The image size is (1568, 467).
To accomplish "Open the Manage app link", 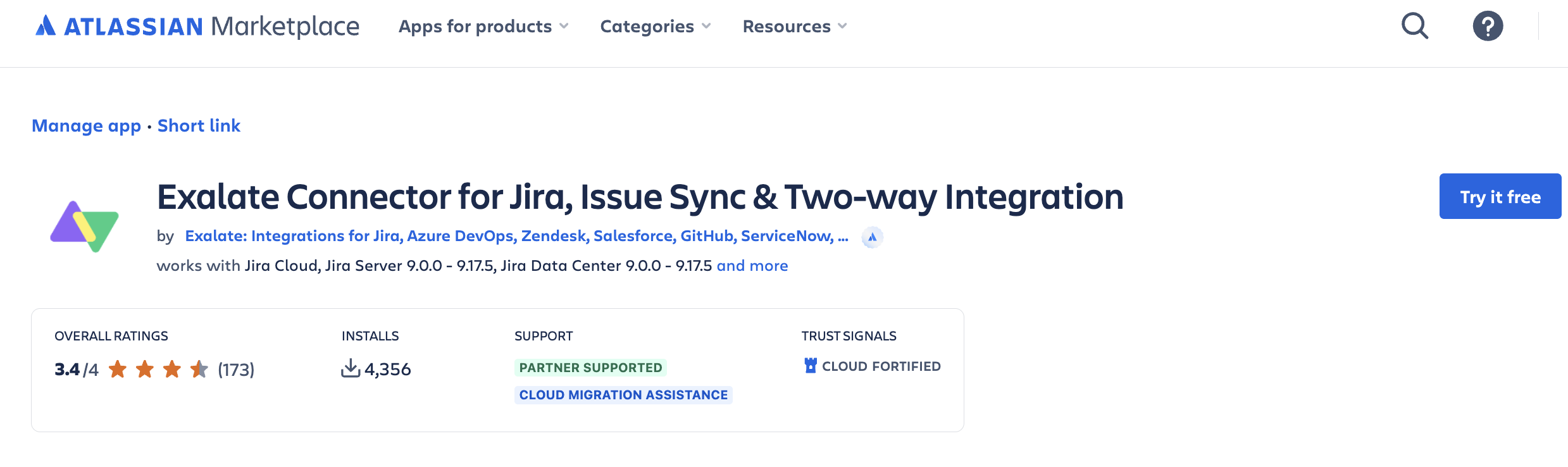I will pyautogui.click(x=87, y=126).
